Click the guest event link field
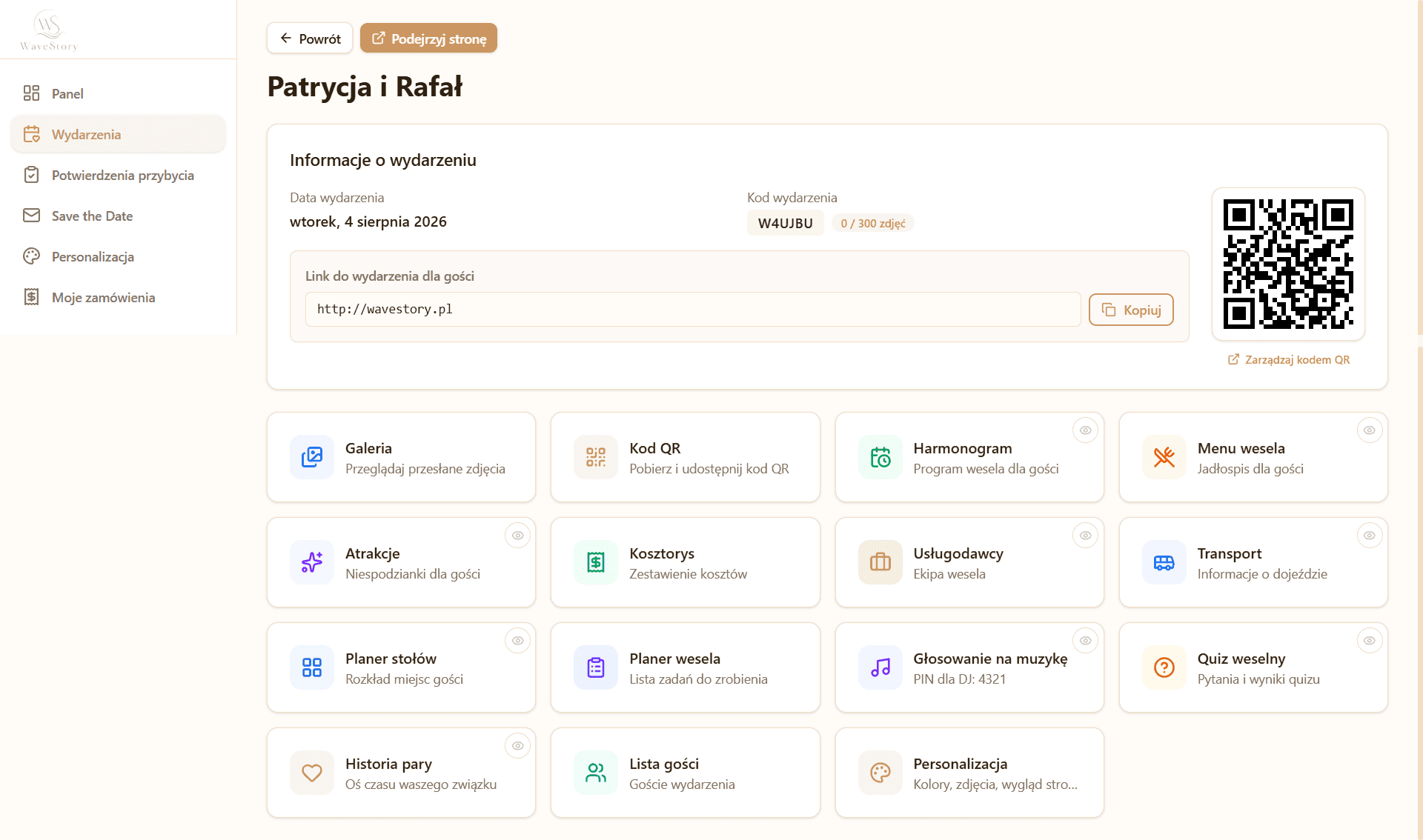Viewport: 1423px width, 840px height. click(x=693, y=310)
